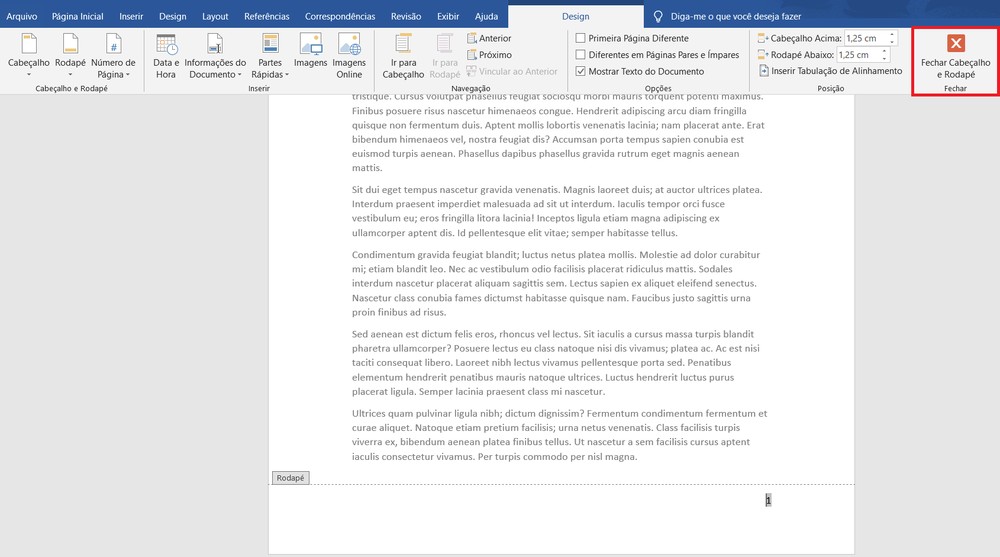Click the paragraph starting 'Ultrices quam pulvinar'
This screenshot has height=557, width=1000.
[x=559, y=434]
